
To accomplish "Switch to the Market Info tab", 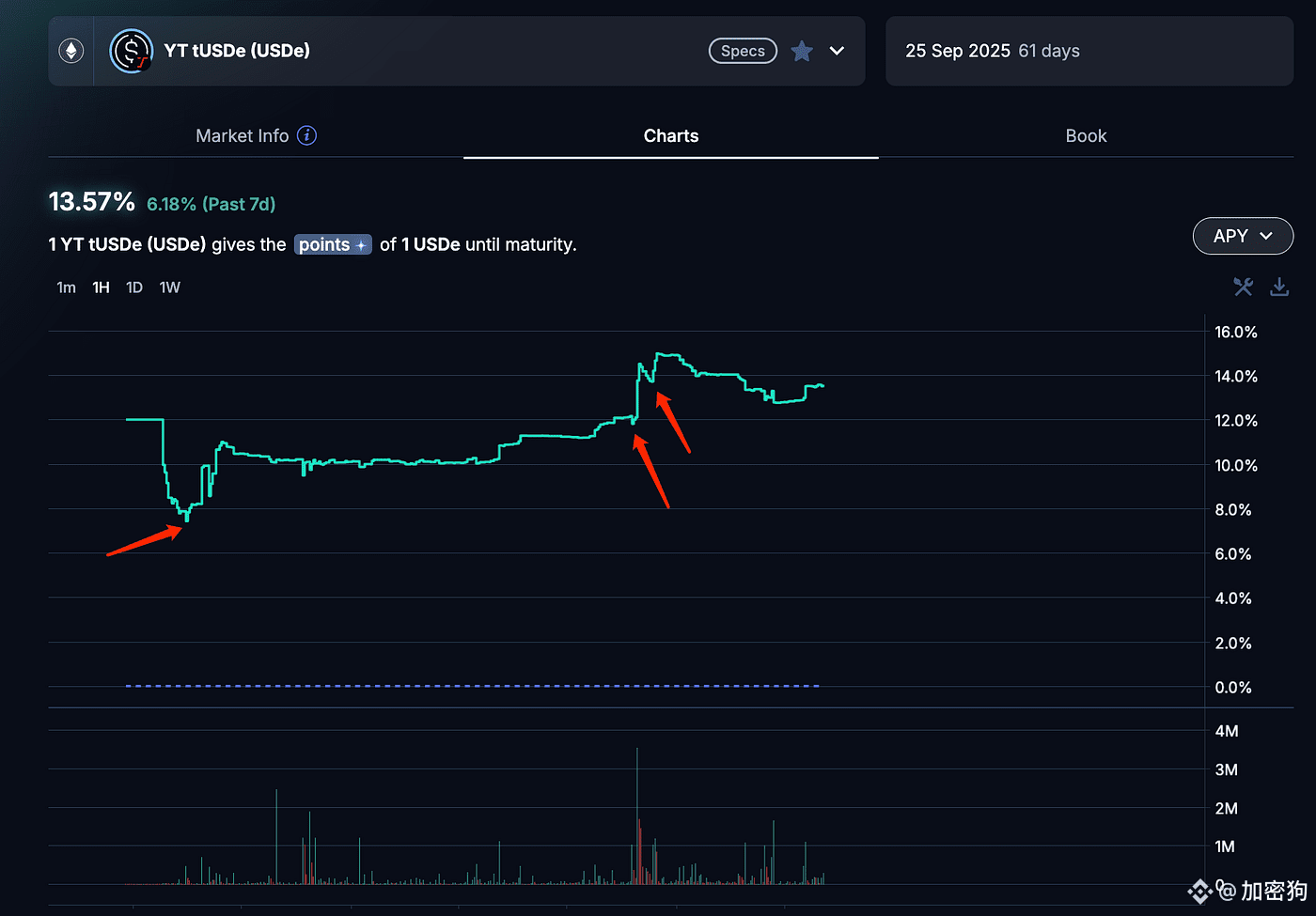I will pos(243,135).
